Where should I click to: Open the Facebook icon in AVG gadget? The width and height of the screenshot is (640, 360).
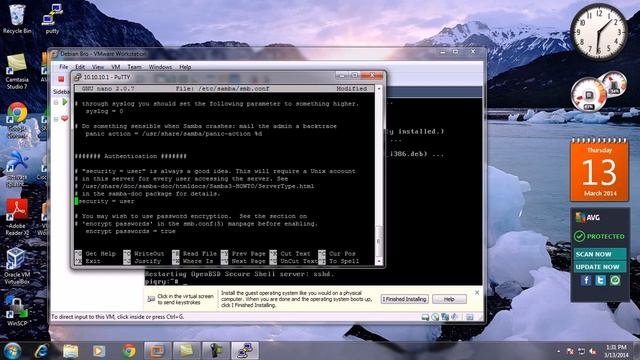coord(586,280)
